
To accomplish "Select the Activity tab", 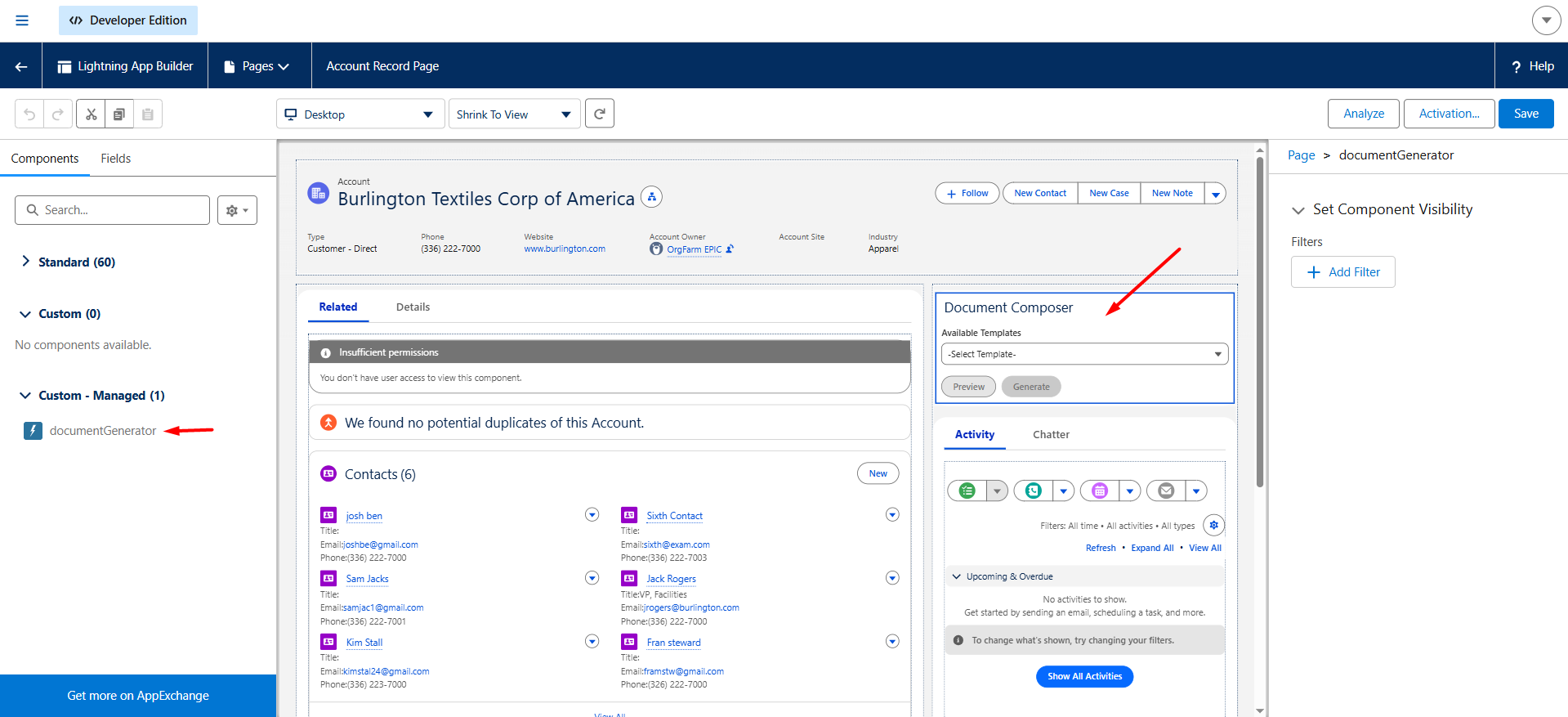I will pos(975,435).
